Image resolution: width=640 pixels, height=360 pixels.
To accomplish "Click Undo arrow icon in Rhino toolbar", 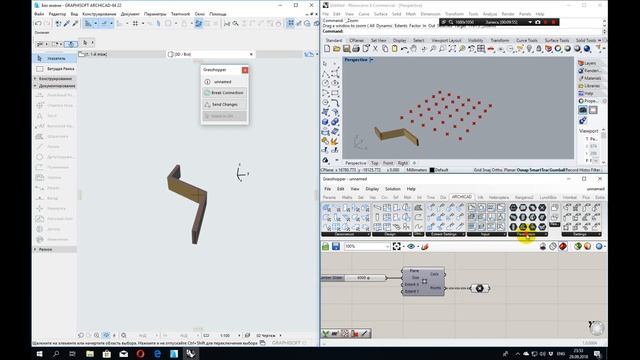I will (x=404, y=49).
